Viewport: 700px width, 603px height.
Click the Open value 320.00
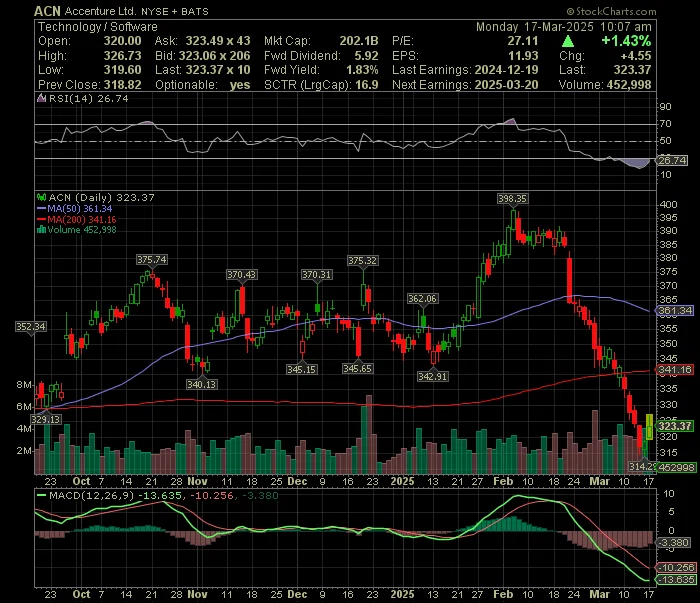click(x=122, y=41)
